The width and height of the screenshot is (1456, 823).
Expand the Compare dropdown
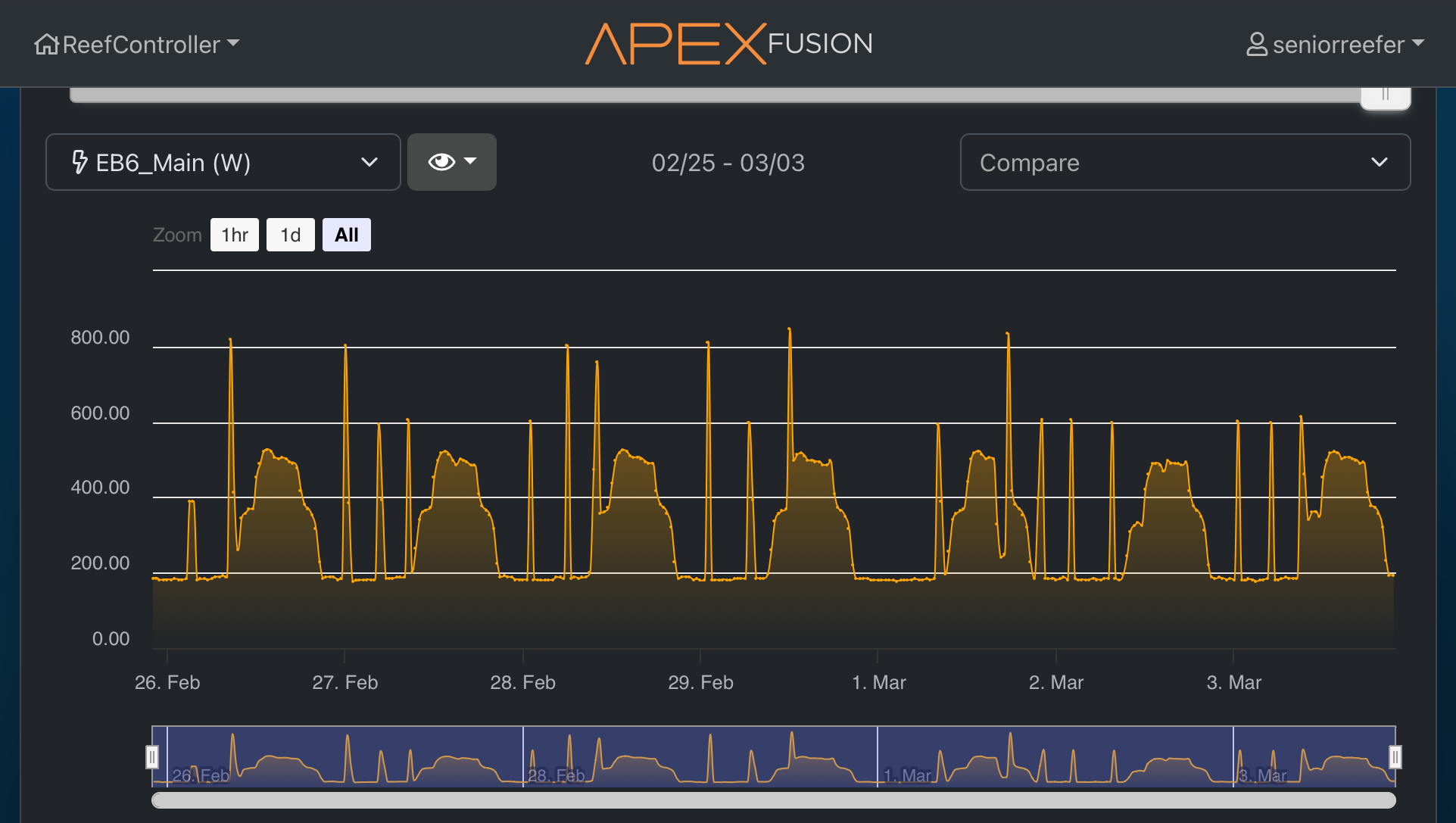(x=1184, y=162)
